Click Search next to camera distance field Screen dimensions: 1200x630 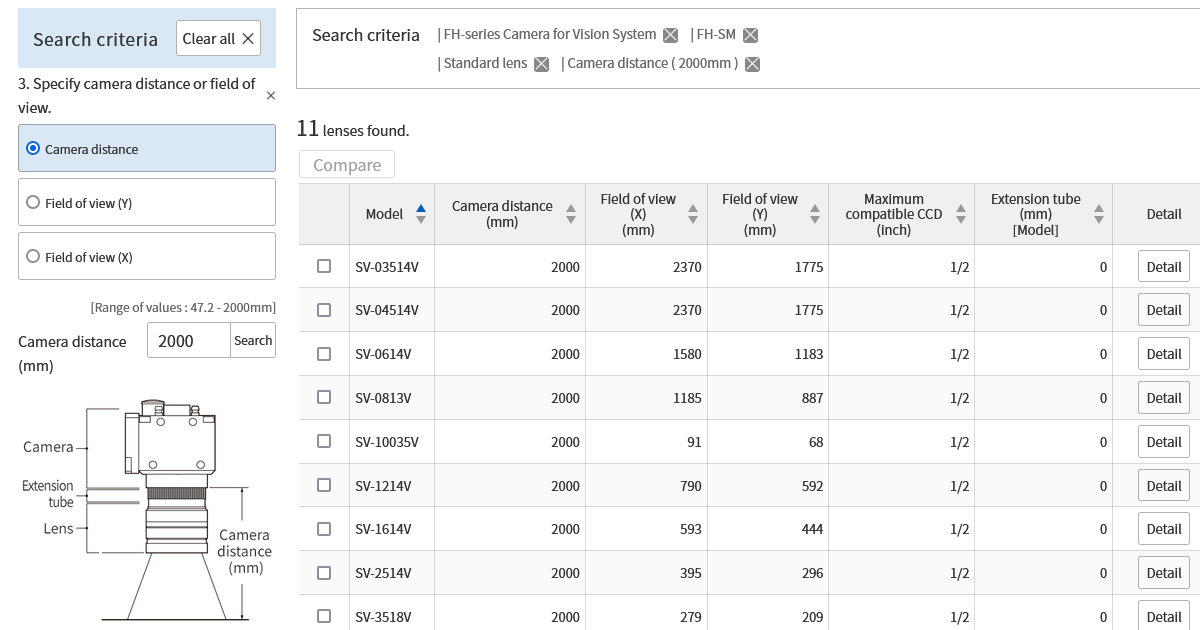253,341
